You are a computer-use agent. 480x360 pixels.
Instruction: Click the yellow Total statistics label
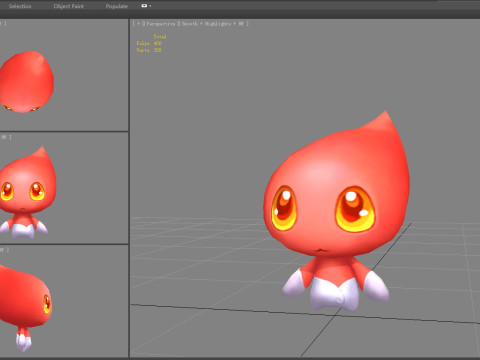(x=160, y=36)
